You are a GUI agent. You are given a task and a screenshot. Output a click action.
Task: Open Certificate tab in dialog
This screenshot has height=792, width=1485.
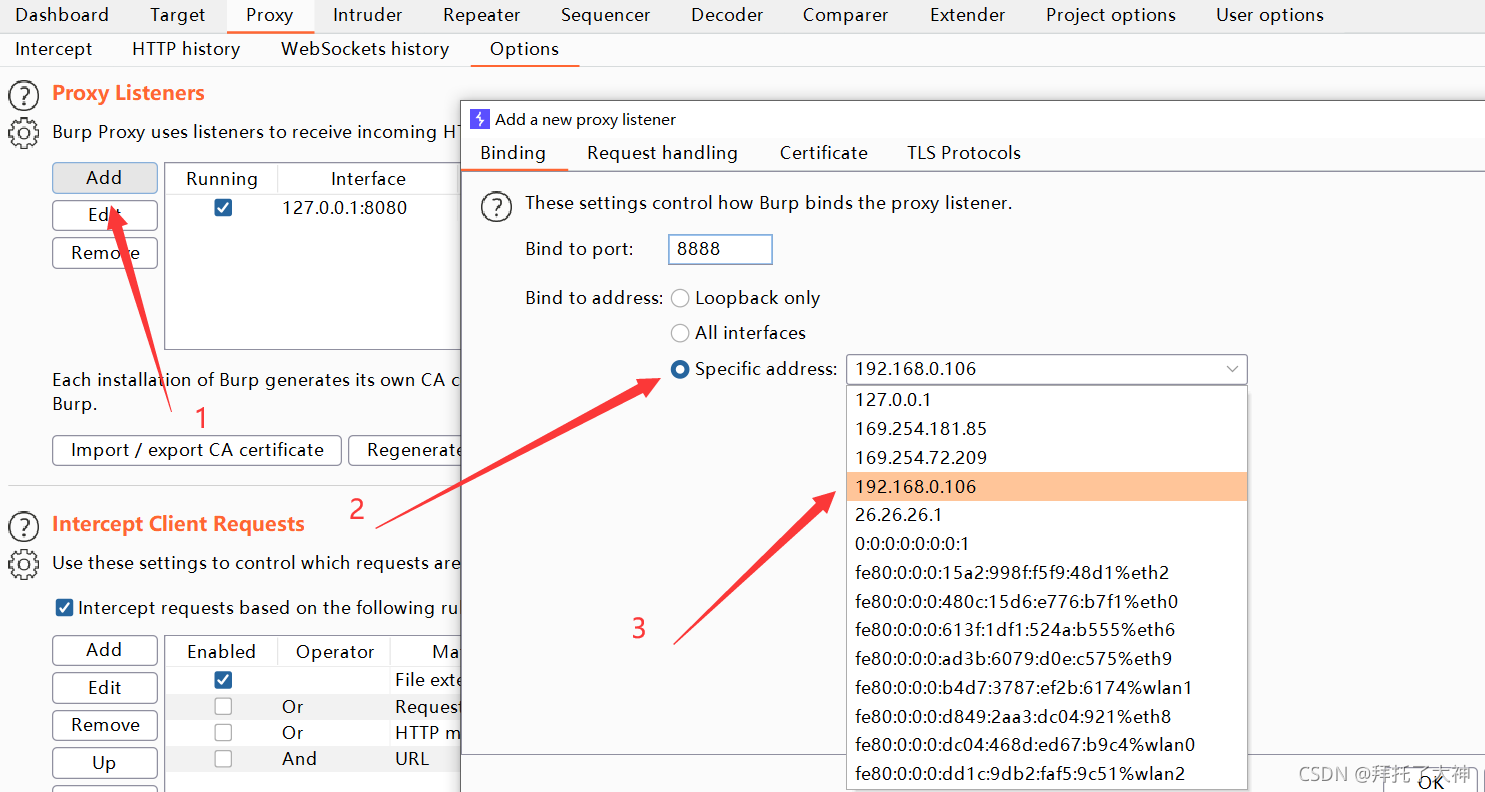(x=824, y=153)
